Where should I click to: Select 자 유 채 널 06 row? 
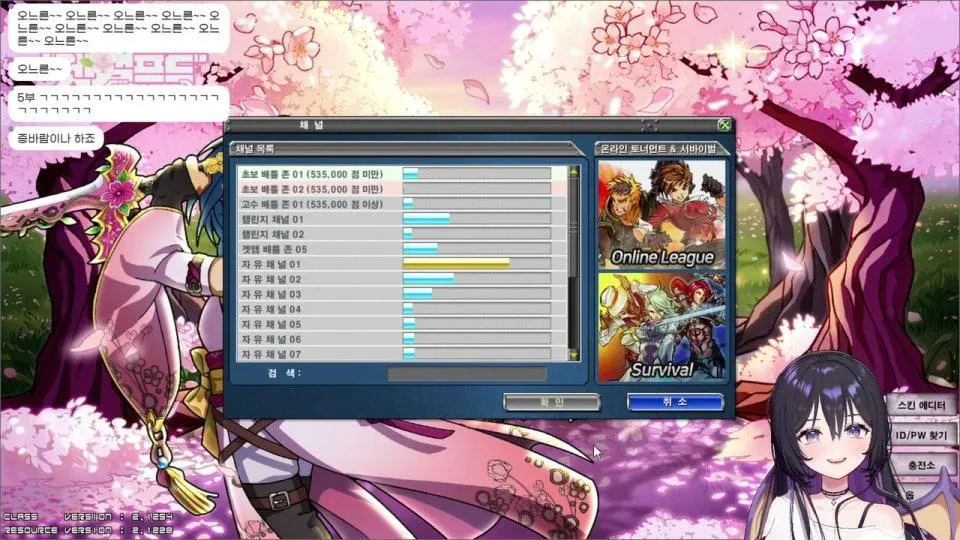[x=402, y=339]
